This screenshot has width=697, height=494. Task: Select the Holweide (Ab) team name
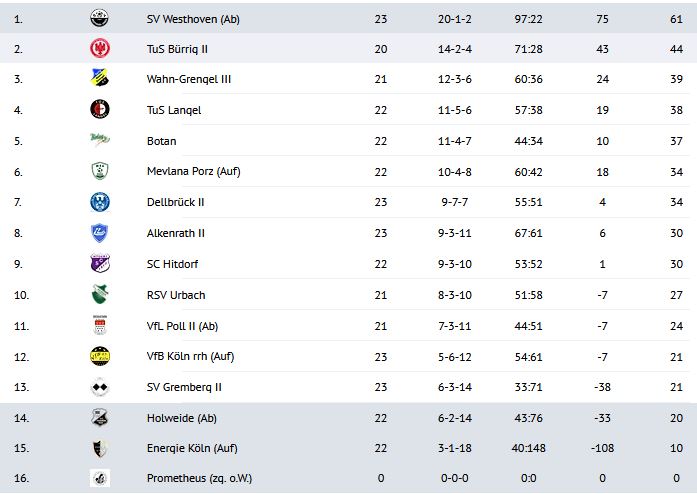[x=182, y=418]
